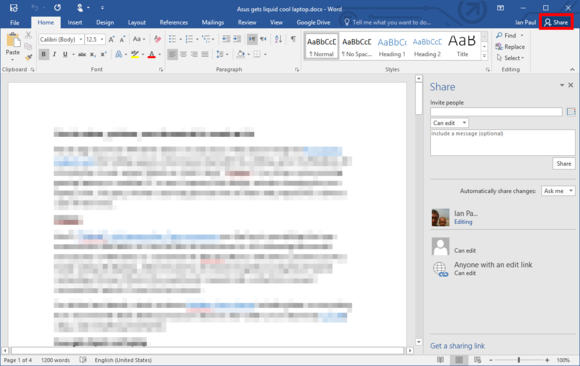Viewport: 580px width, 366px height.
Task: Switch to the Insert tab
Action: click(x=75, y=23)
